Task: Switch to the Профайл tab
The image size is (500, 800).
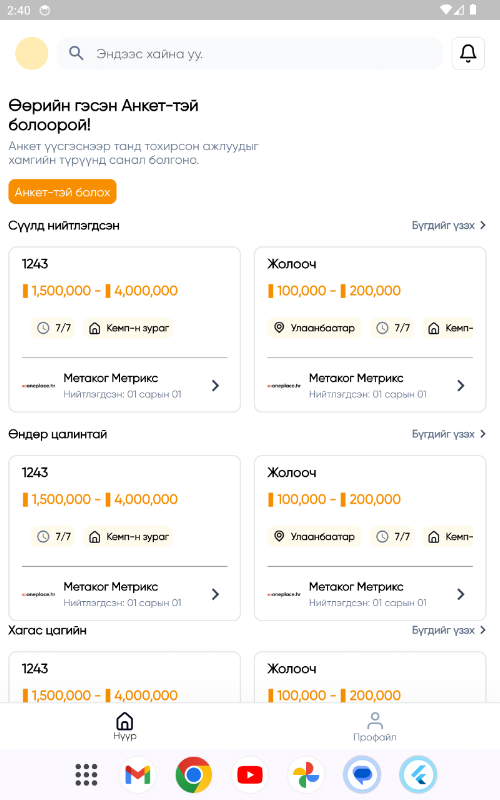Action: pyautogui.click(x=374, y=727)
